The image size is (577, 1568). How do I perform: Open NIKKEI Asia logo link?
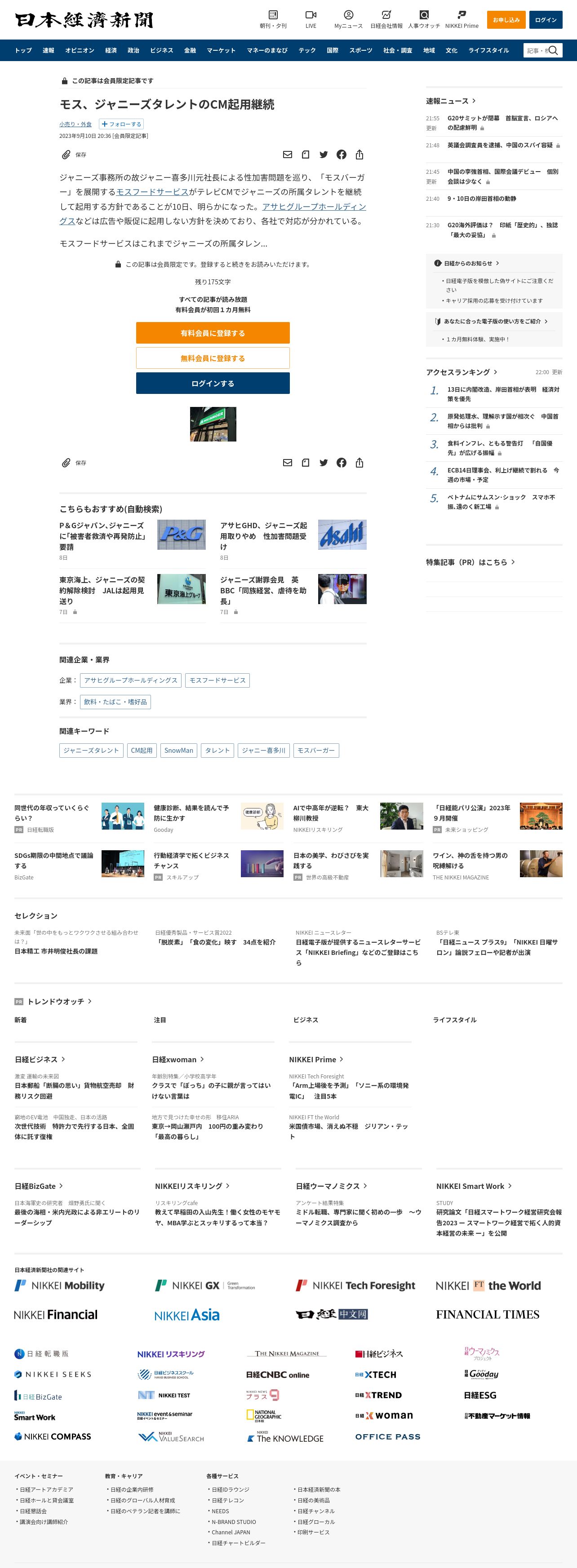point(186,1316)
